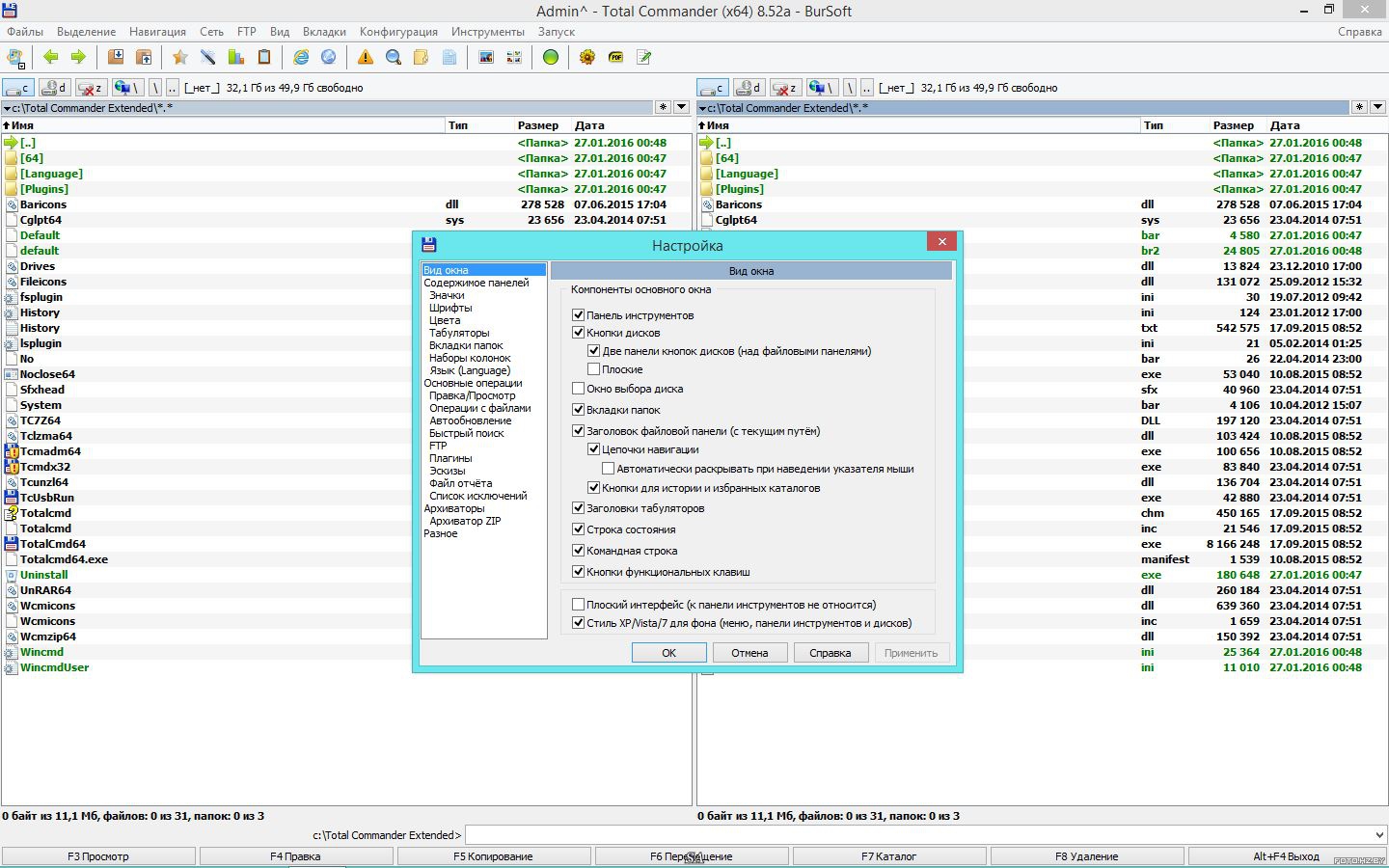This screenshot has height=868, width=1389.
Task: Open right panel favorites asterisk button
Action: coord(1359,107)
